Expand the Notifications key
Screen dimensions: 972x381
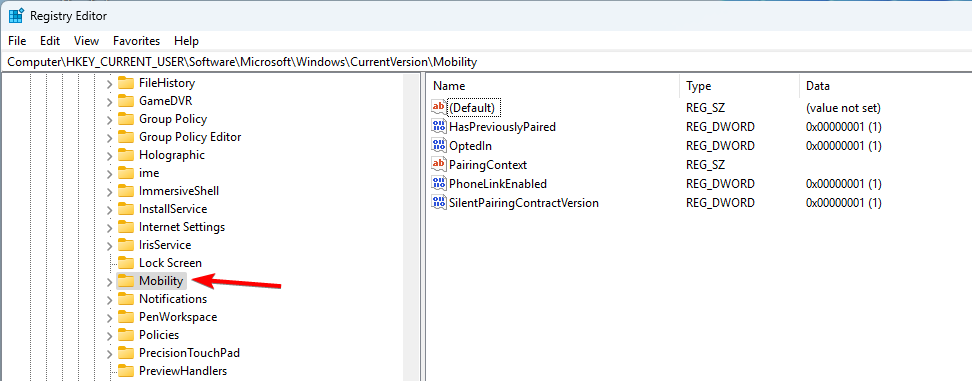tap(110, 300)
